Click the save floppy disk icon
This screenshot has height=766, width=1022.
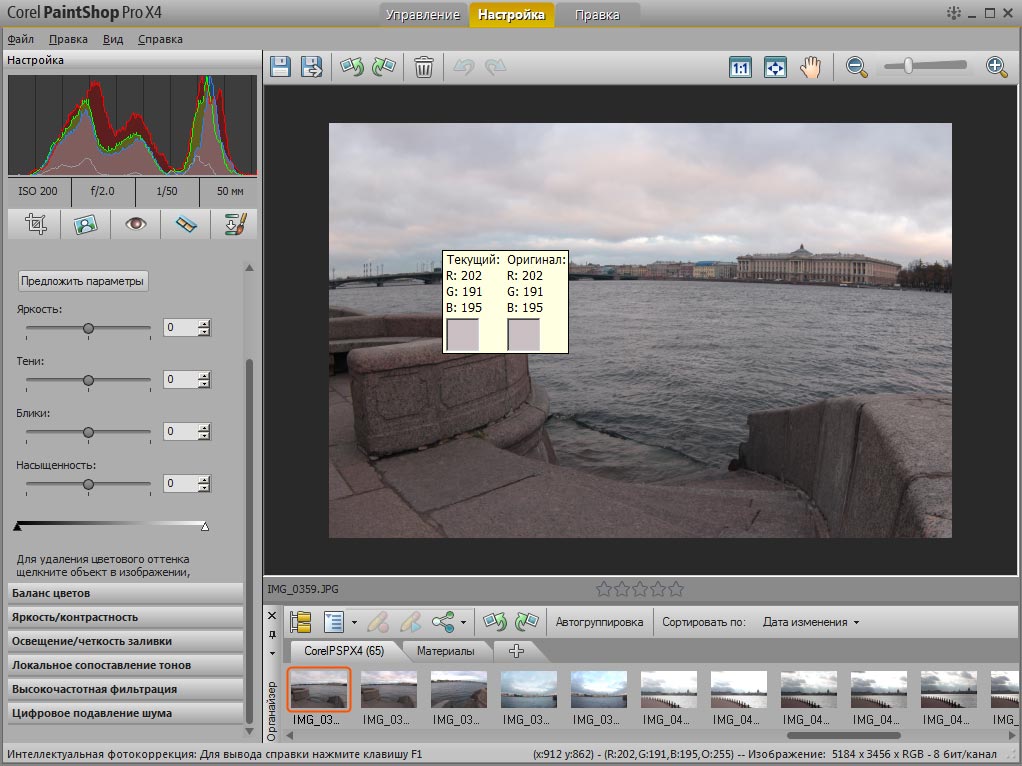[281, 67]
